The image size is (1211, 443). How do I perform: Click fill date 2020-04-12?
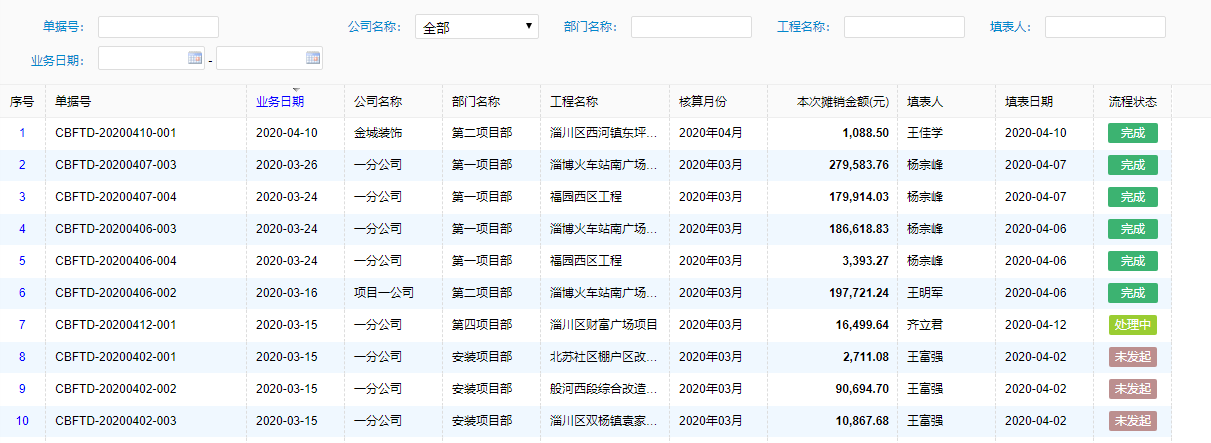click(1036, 325)
